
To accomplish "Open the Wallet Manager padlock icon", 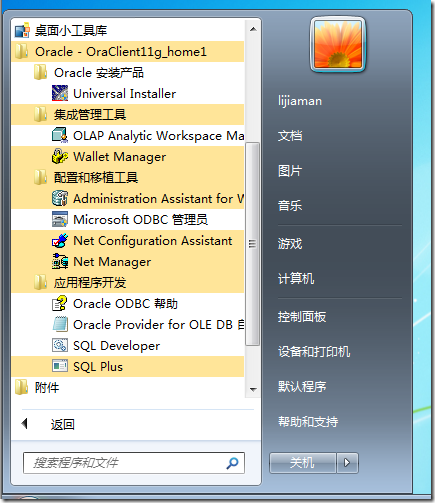I will click(x=60, y=156).
